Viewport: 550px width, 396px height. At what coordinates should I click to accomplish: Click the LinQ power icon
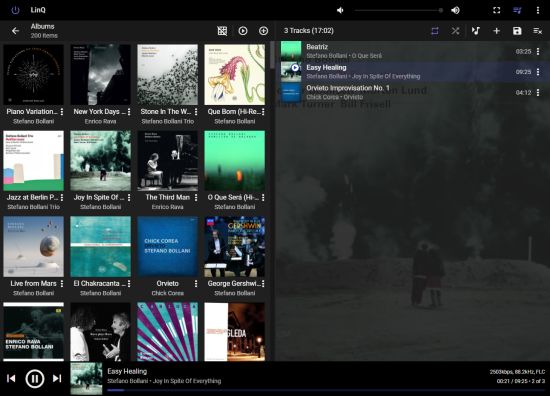15,10
